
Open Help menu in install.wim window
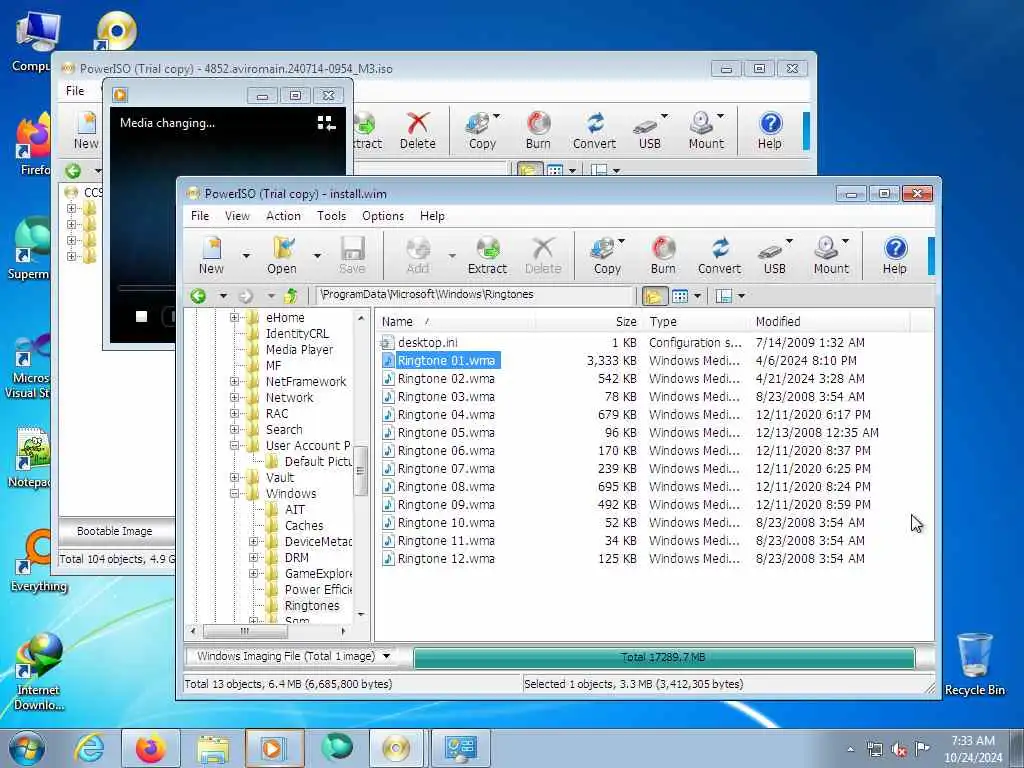[432, 216]
